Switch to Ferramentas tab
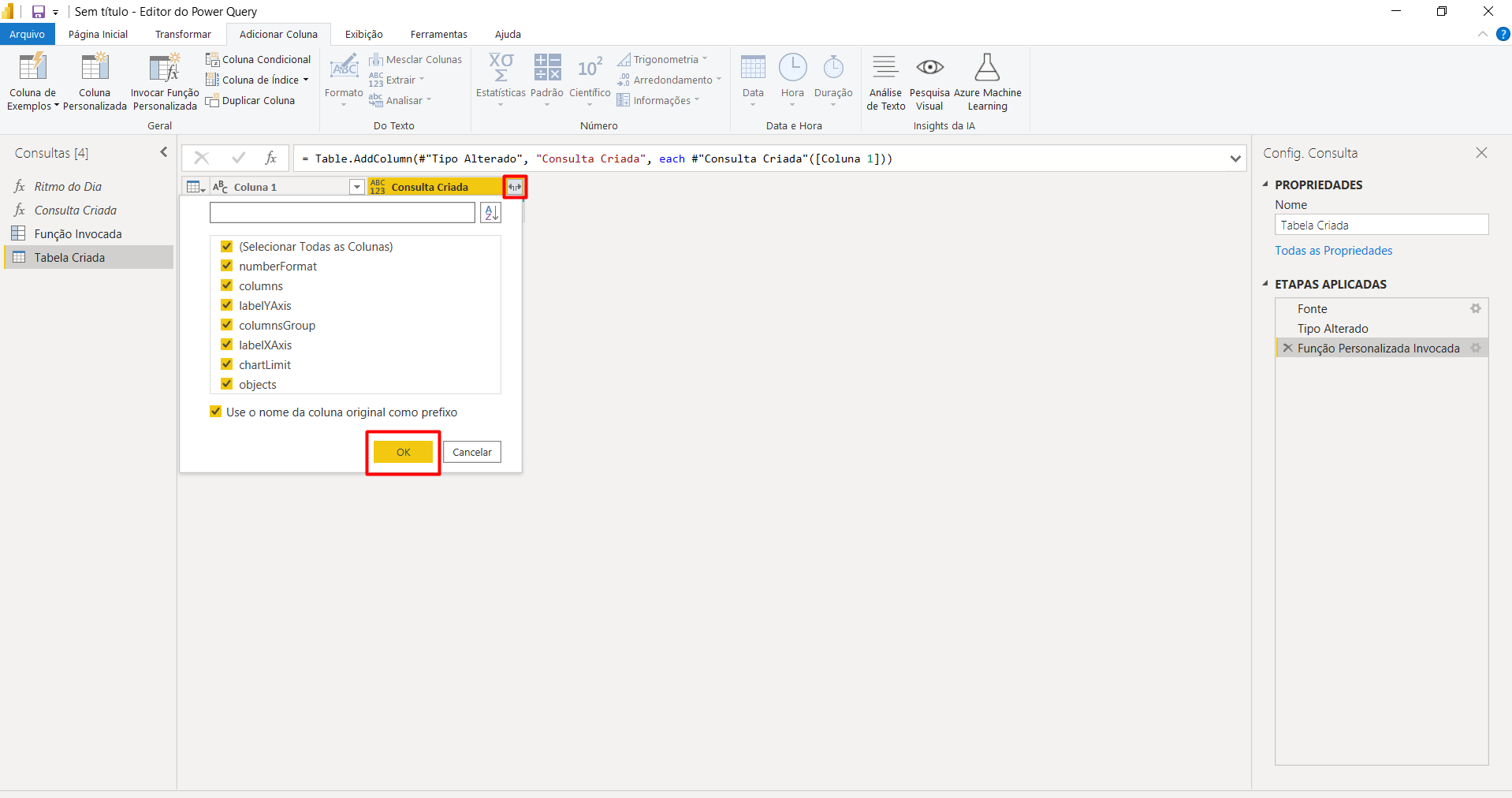The image size is (1512, 798). (439, 34)
